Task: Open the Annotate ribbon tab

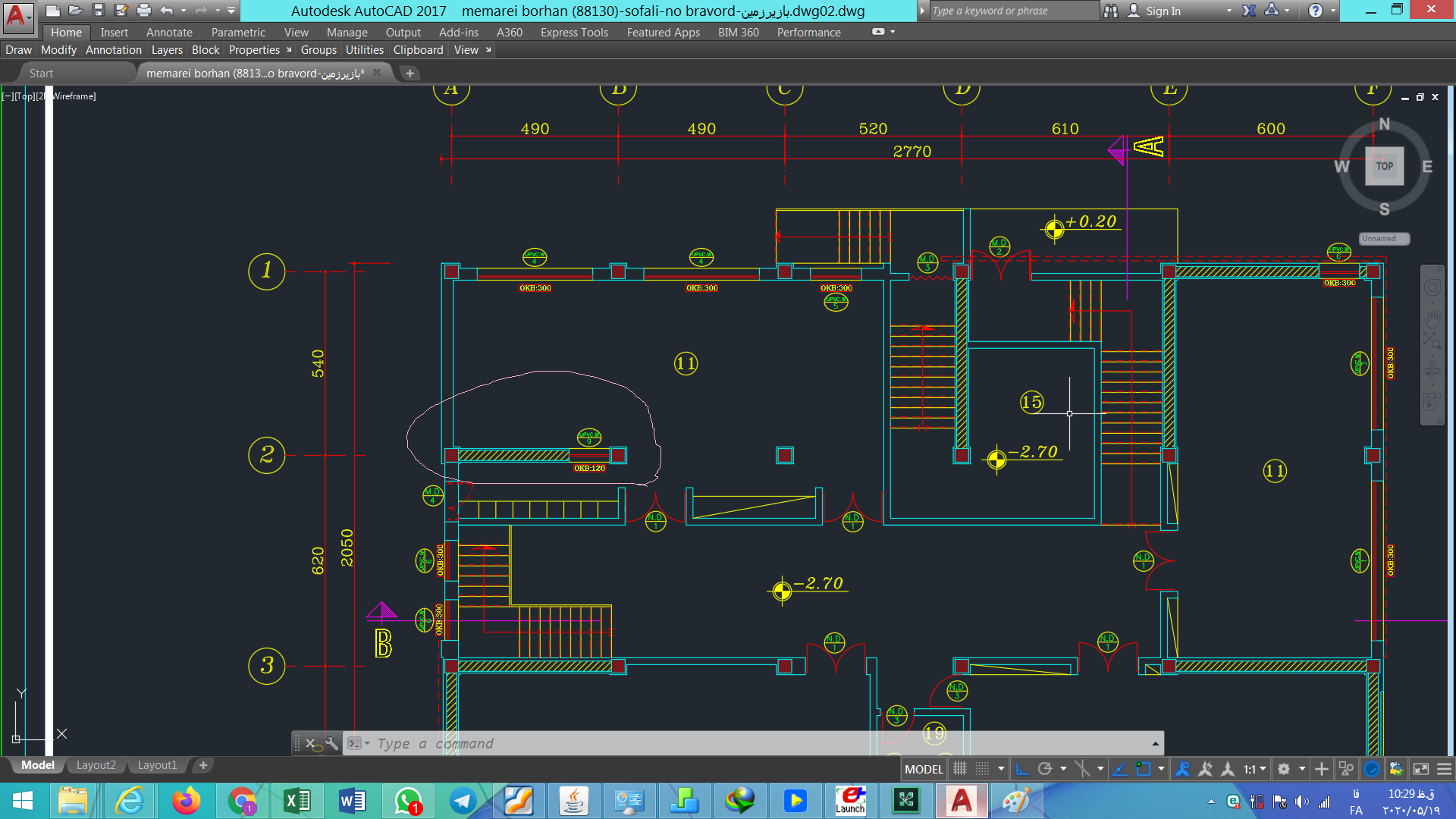Action: click(169, 33)
